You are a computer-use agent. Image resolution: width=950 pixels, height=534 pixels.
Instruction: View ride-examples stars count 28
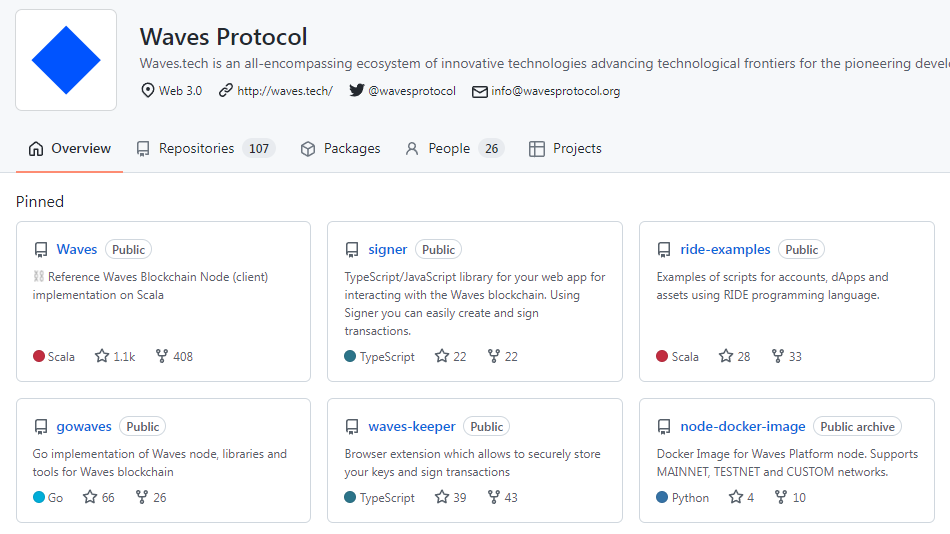(735, 356)
